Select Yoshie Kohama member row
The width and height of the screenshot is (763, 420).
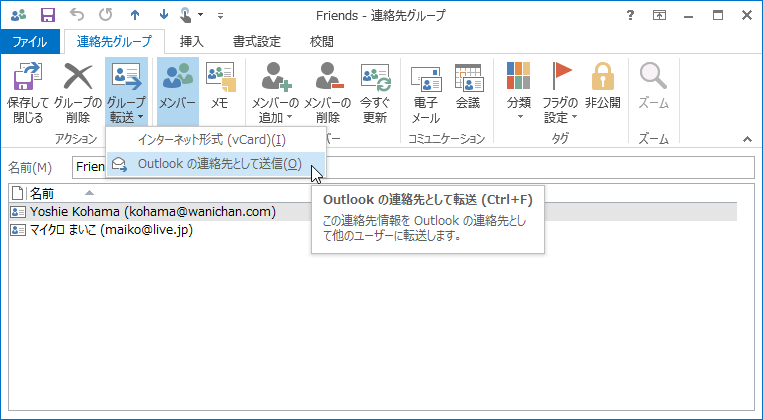(373, 212)
